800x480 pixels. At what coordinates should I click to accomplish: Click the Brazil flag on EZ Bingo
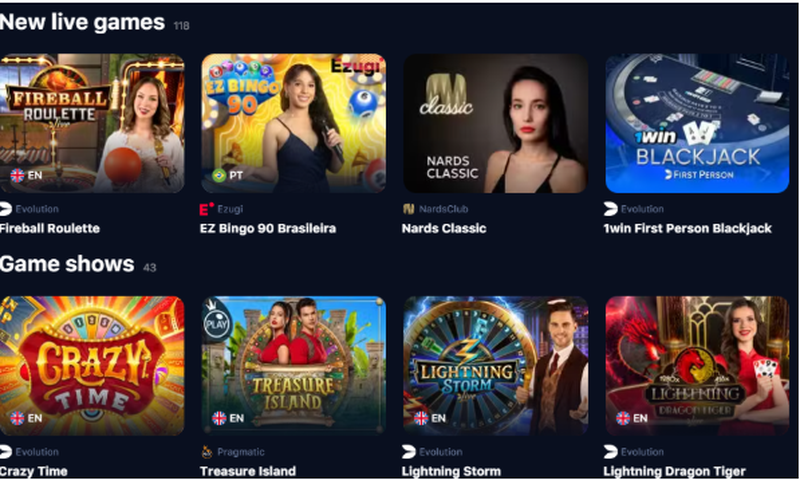219,175
